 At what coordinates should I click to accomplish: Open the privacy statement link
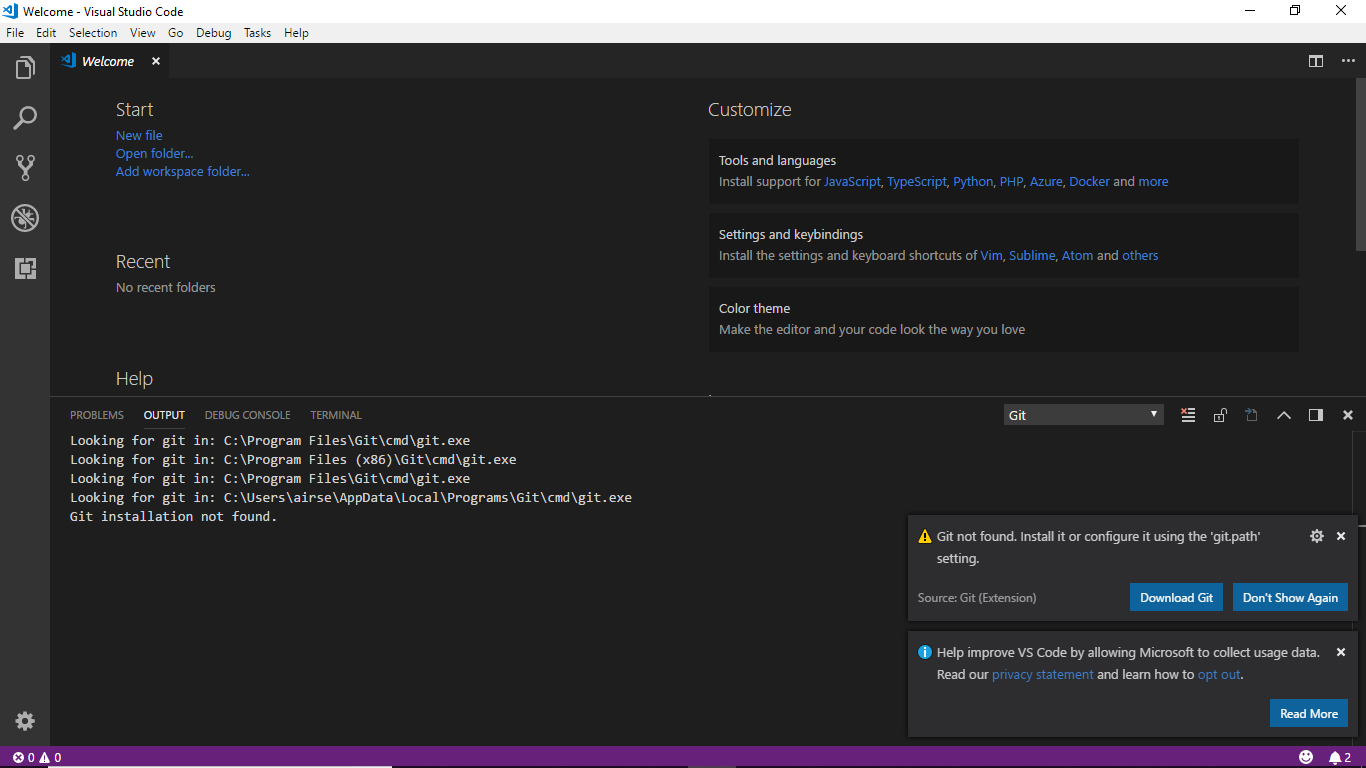pyautogui.click(x=1043, y=675)
